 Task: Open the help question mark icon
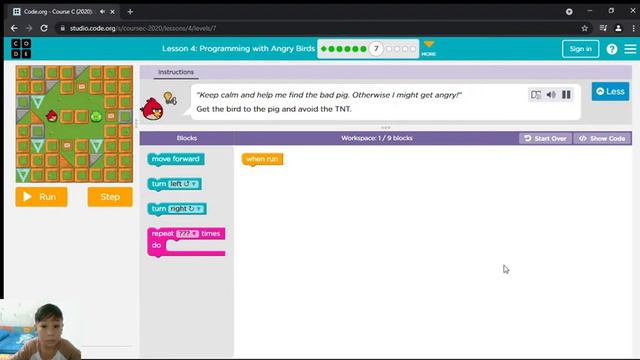coord(611,49)
